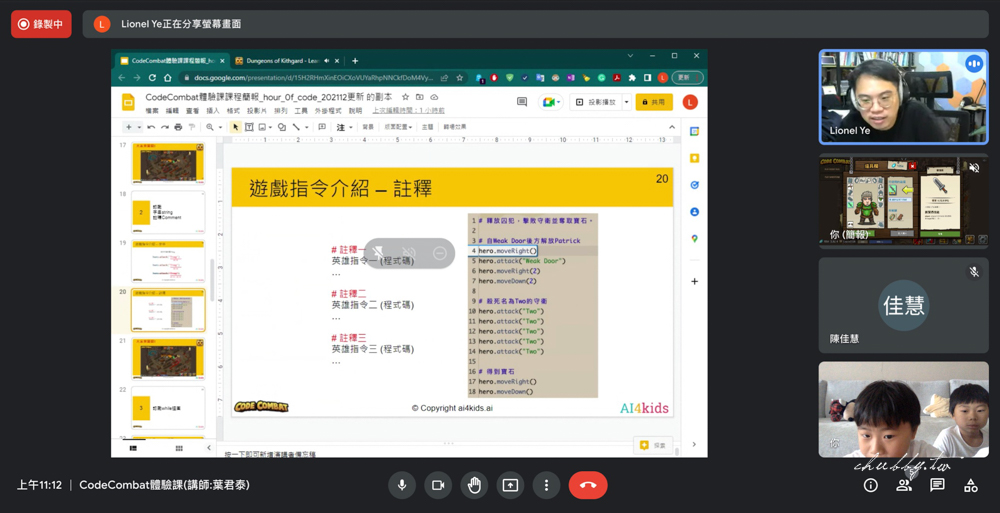Select slide 19 thumbnail in filmstrip

coord(168,261)
